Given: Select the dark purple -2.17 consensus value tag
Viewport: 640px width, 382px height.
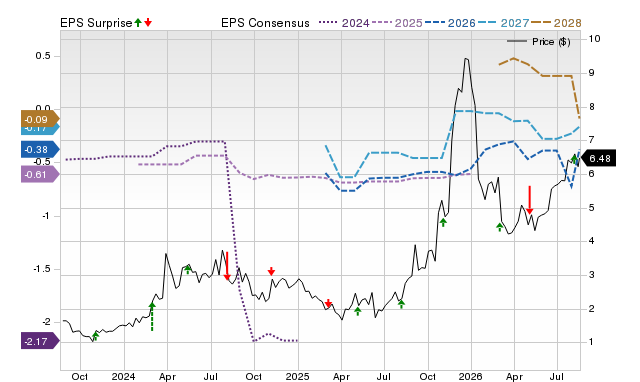Looking at the screenshot, I should coord(40,341).
